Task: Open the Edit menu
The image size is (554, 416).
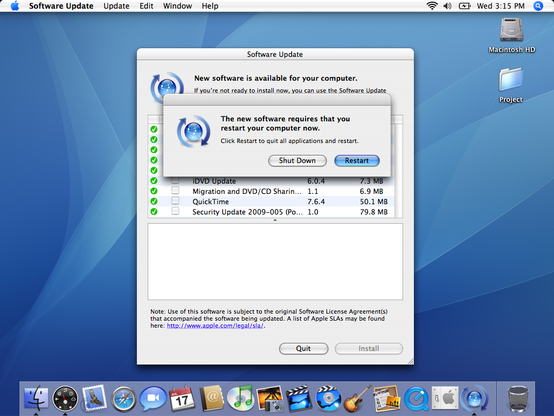Action: pos(146,6)
